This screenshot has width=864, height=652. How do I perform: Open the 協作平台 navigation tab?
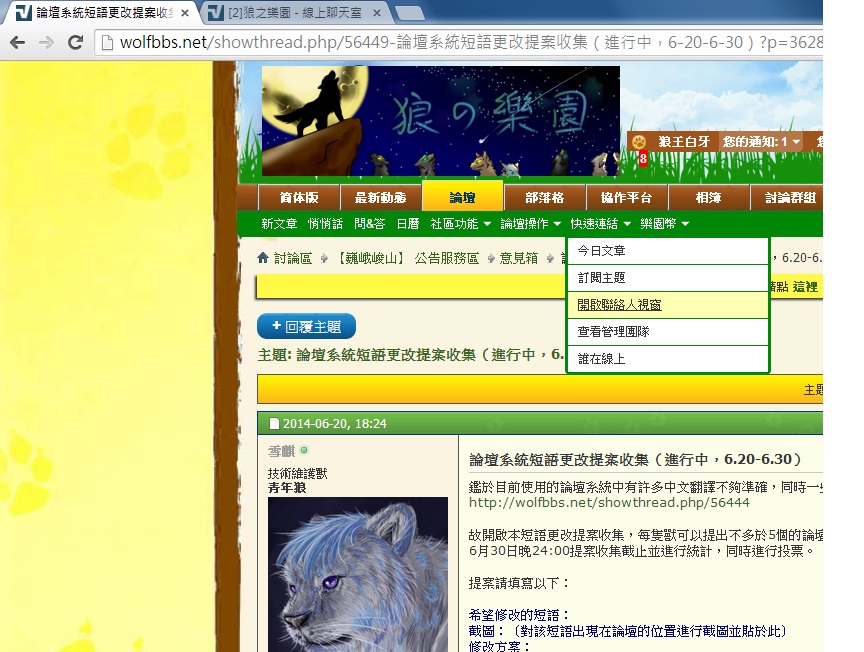point(627,197)
